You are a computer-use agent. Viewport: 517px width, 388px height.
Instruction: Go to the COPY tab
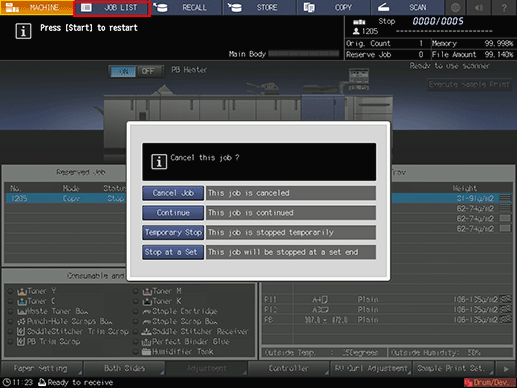pyautogui.click(x=333, y=7)
